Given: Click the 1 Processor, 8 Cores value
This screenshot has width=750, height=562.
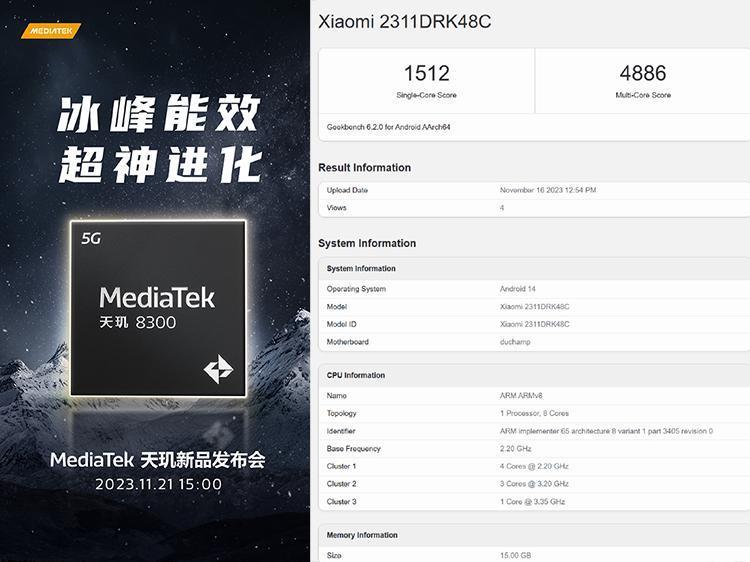Looking at the screenshot, I should tap(534, 413).
